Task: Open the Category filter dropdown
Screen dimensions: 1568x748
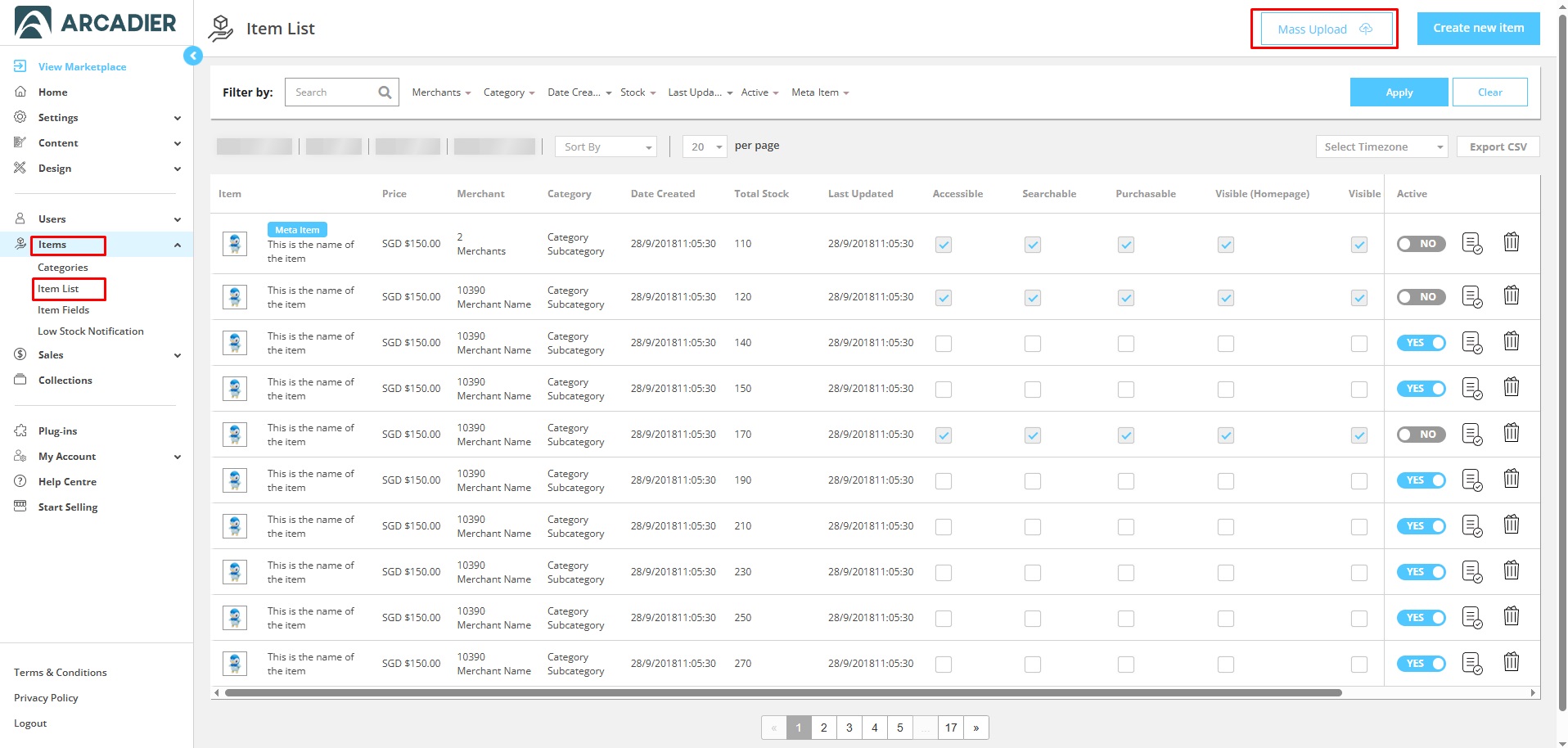Action: (508, 92)
